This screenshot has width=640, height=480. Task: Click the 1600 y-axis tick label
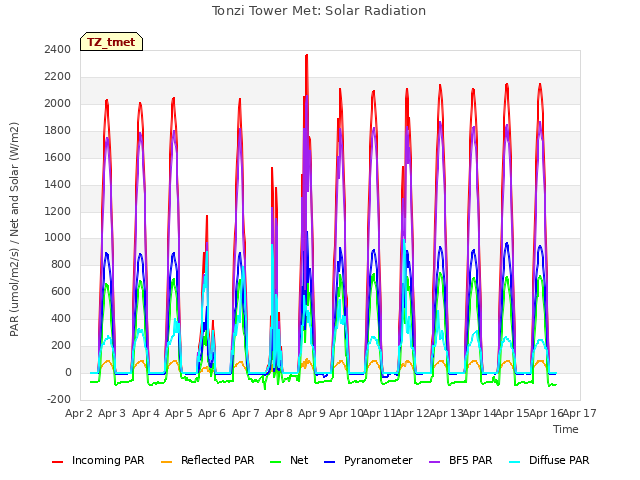tap(58, 158)
